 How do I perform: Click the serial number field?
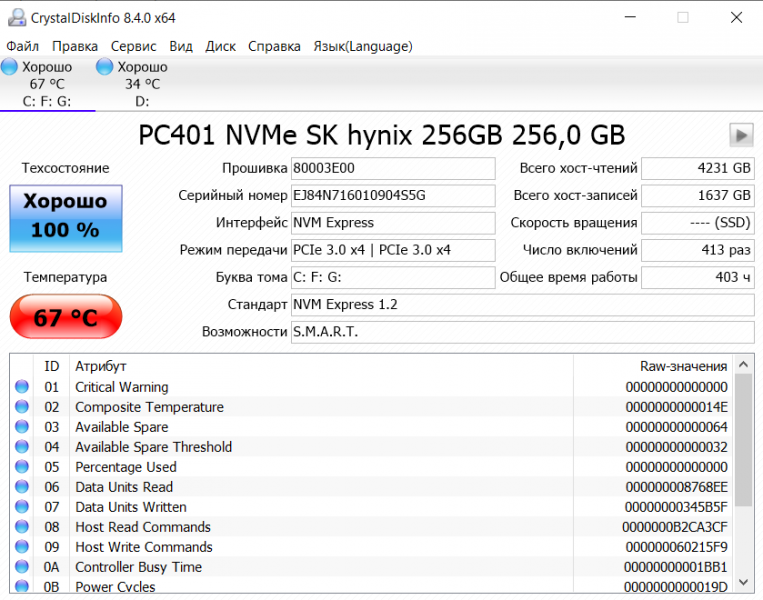coord(392,196)
